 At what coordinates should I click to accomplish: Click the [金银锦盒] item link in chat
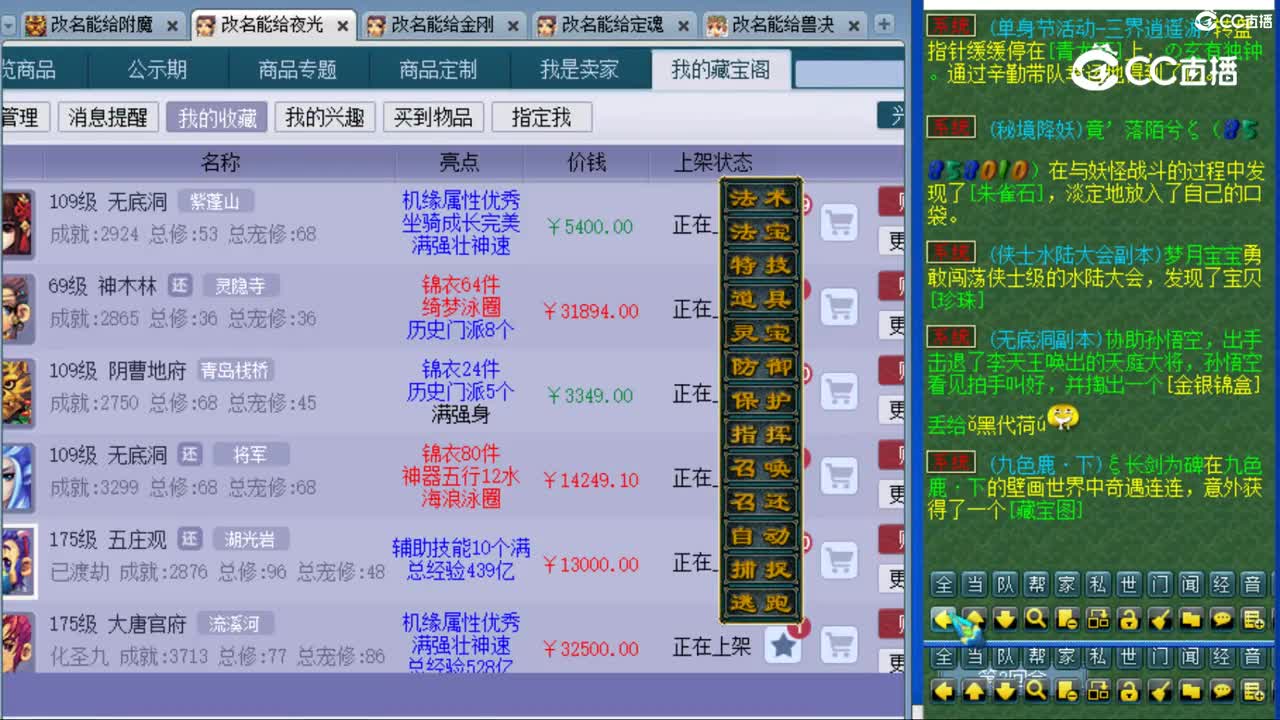[1212, 385]
